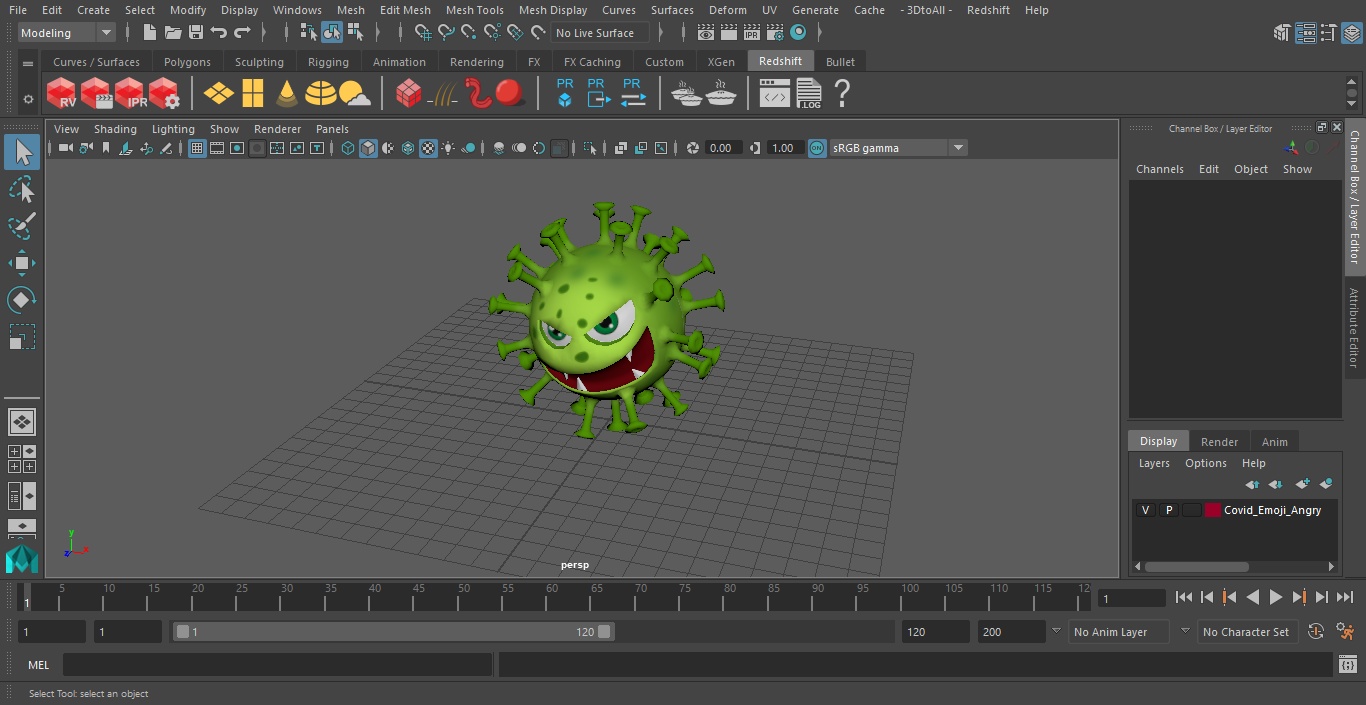Toggle snap to grids magnet icon

click(423, 33)
